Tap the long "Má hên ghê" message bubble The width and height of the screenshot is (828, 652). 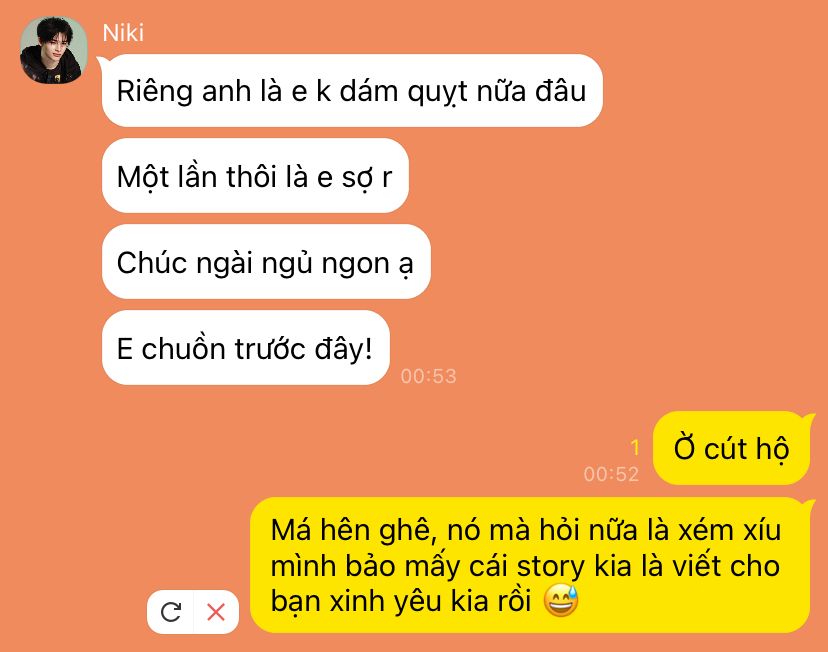[x=530, y=565]
